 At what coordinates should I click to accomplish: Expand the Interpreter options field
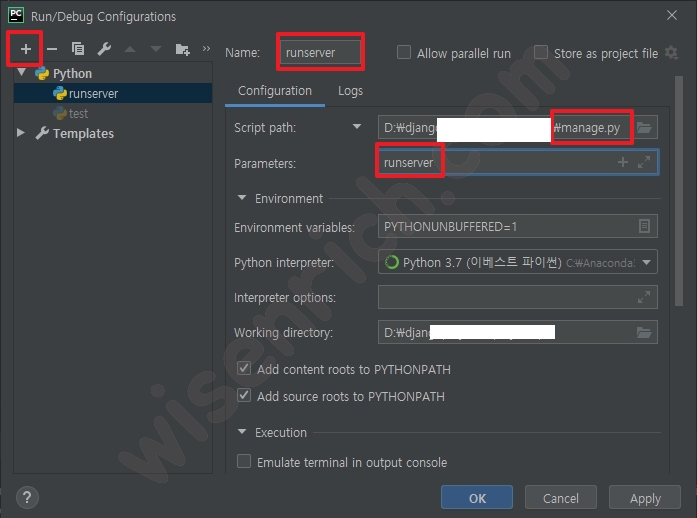[644, 297]
